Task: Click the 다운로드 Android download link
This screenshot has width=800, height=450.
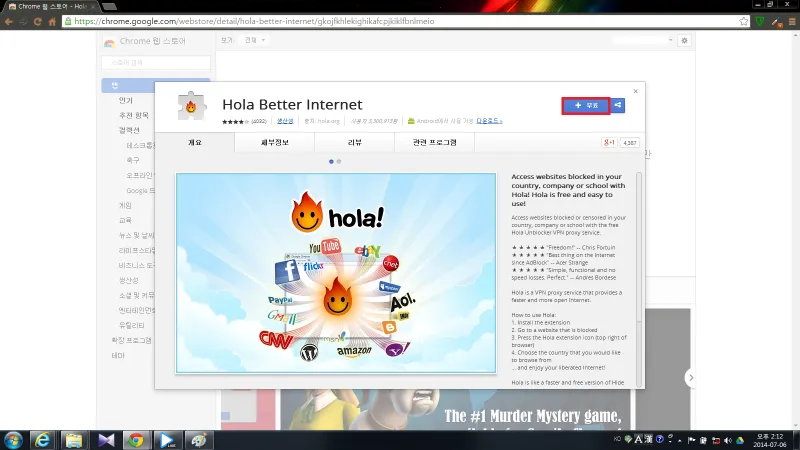Action: (x=489, y=121)
